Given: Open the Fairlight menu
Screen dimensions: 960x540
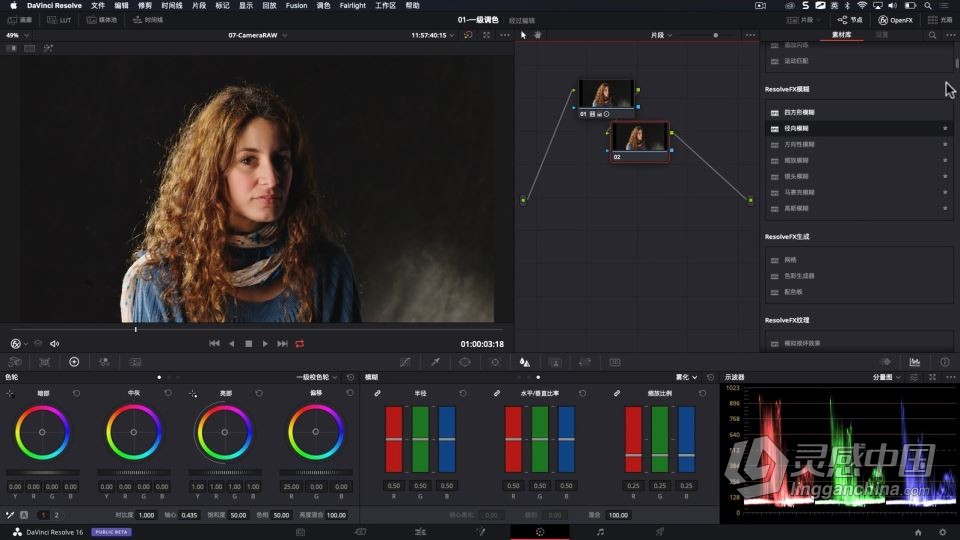Looking at the screenshot, I should pos(353,6).
